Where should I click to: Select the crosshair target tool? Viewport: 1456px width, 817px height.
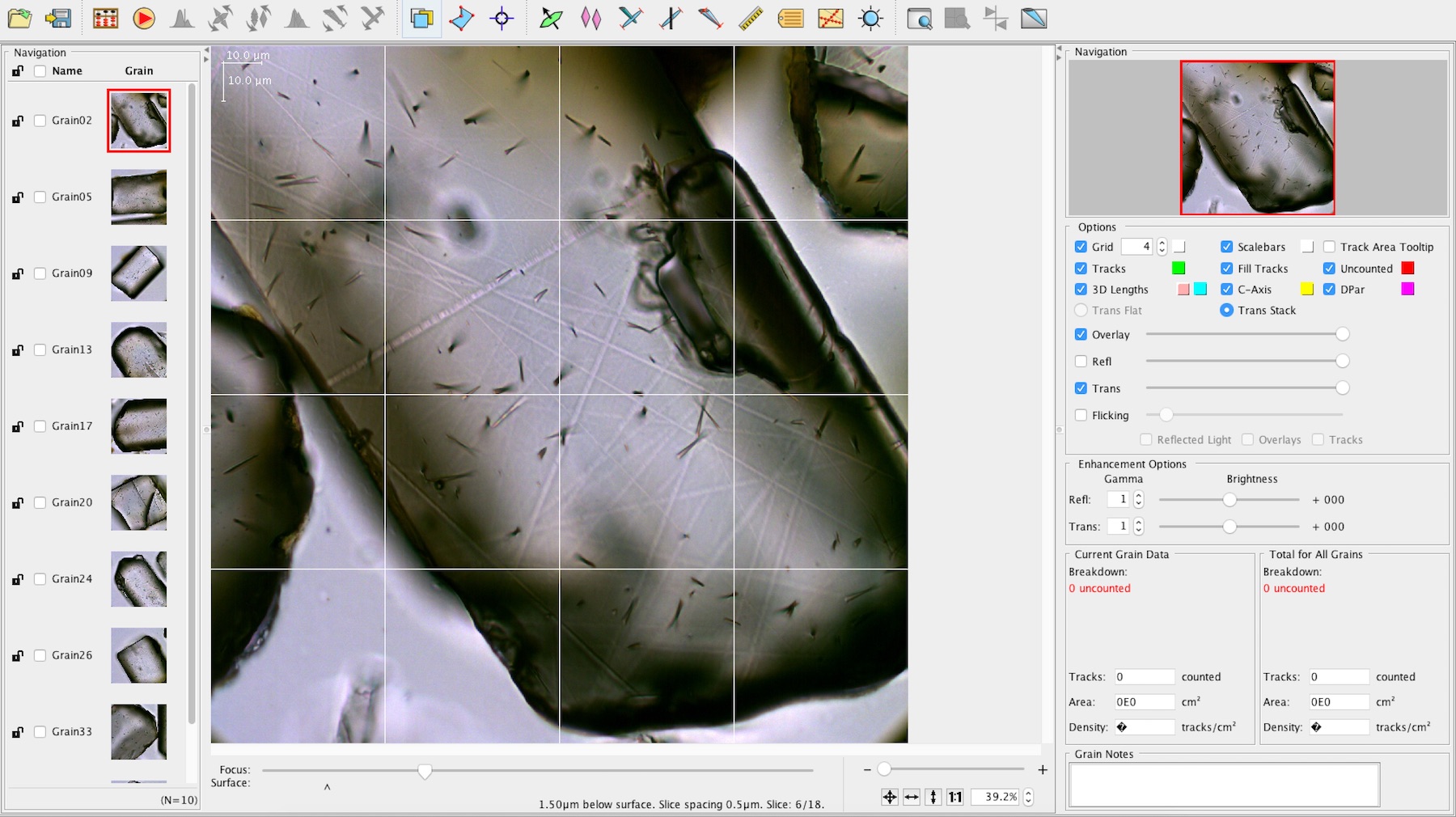502,18
